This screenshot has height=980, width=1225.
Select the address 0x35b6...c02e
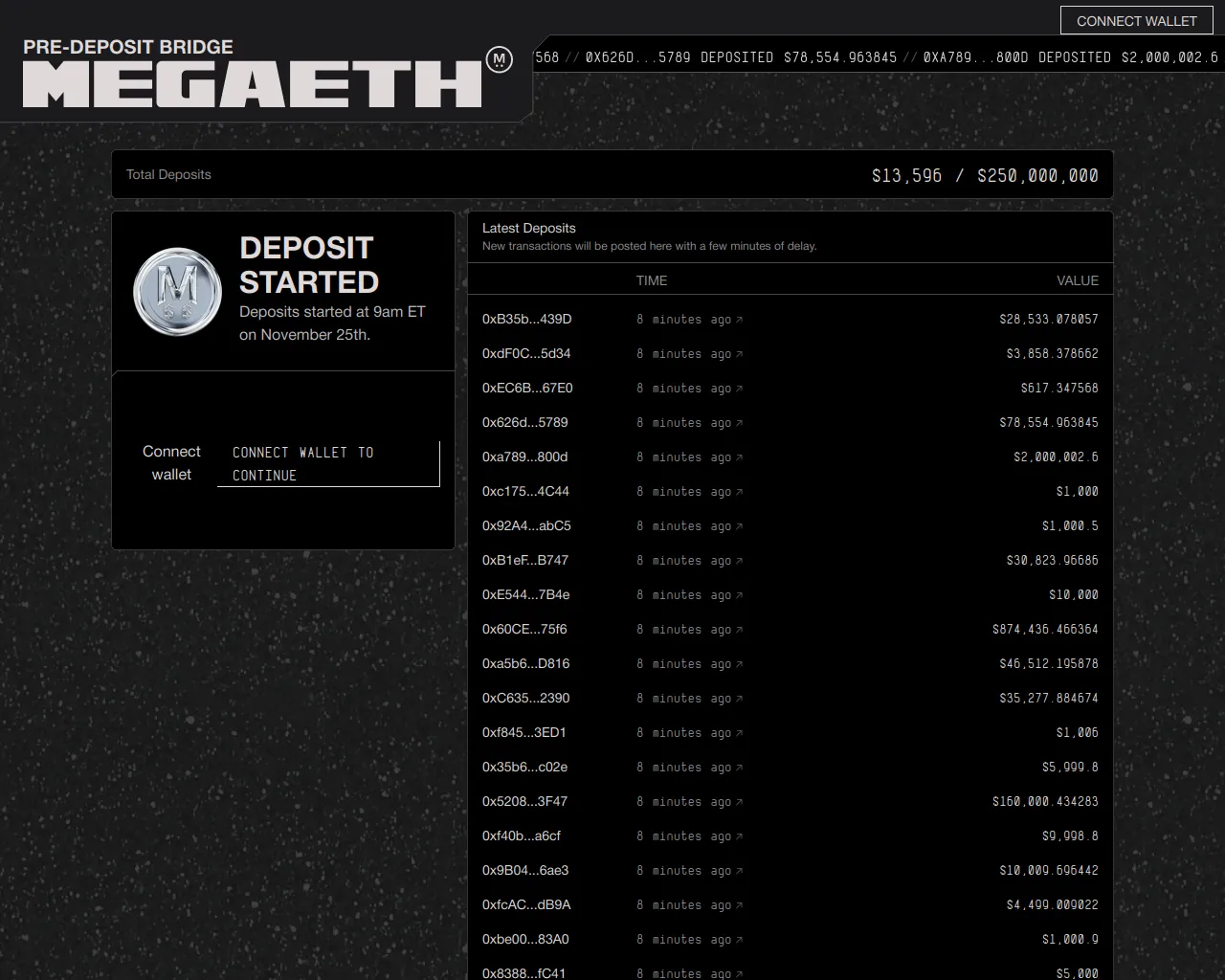point(525,767)
